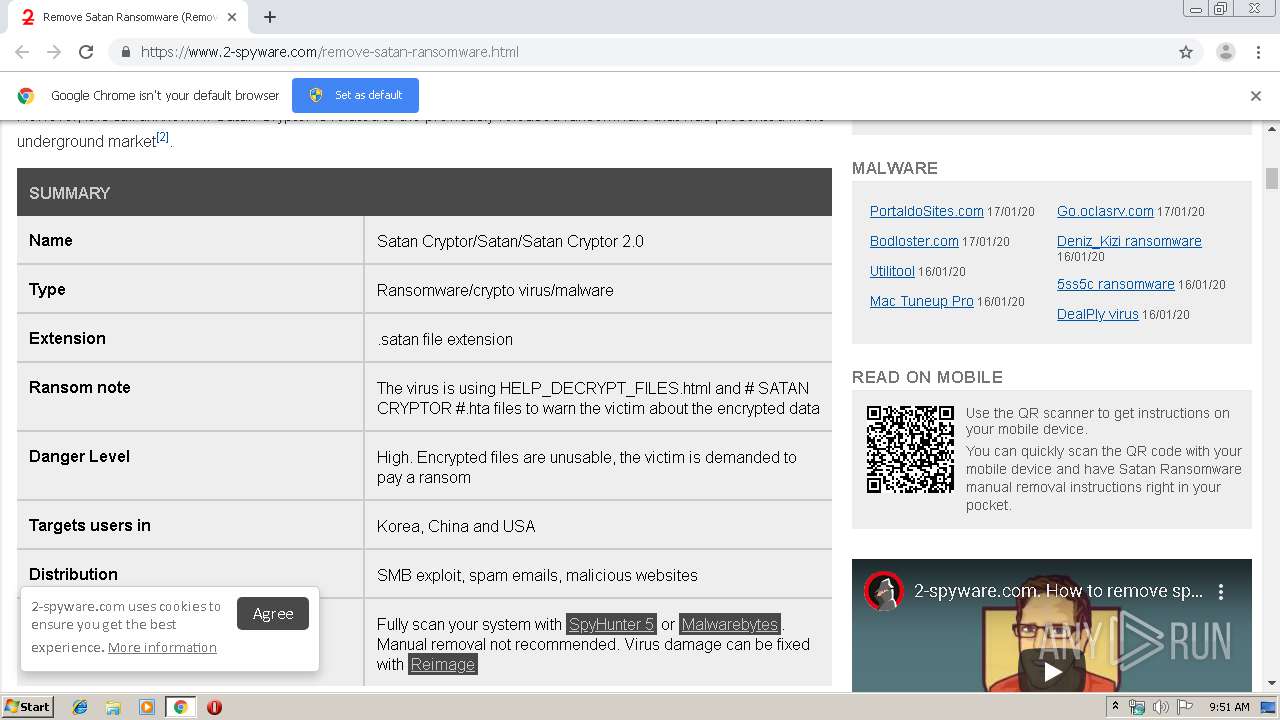Open video options three-dot menu
1280x720 pixels.
[x=1221, y=592]
